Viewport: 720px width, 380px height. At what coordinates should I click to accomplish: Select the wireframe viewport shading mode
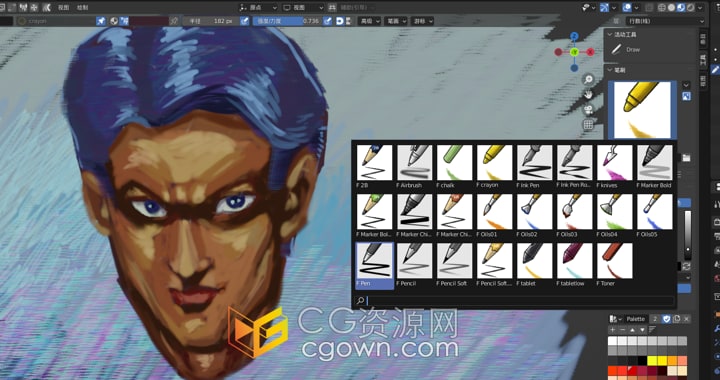662,8
